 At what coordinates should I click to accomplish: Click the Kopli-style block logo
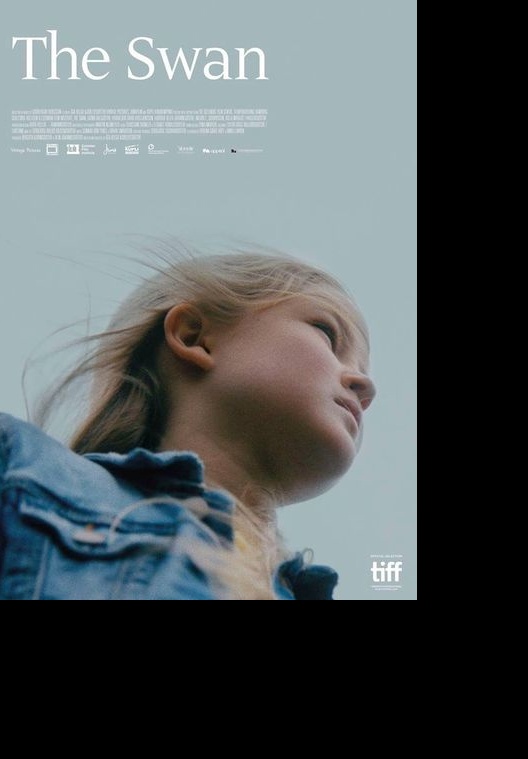coord(132,150)
